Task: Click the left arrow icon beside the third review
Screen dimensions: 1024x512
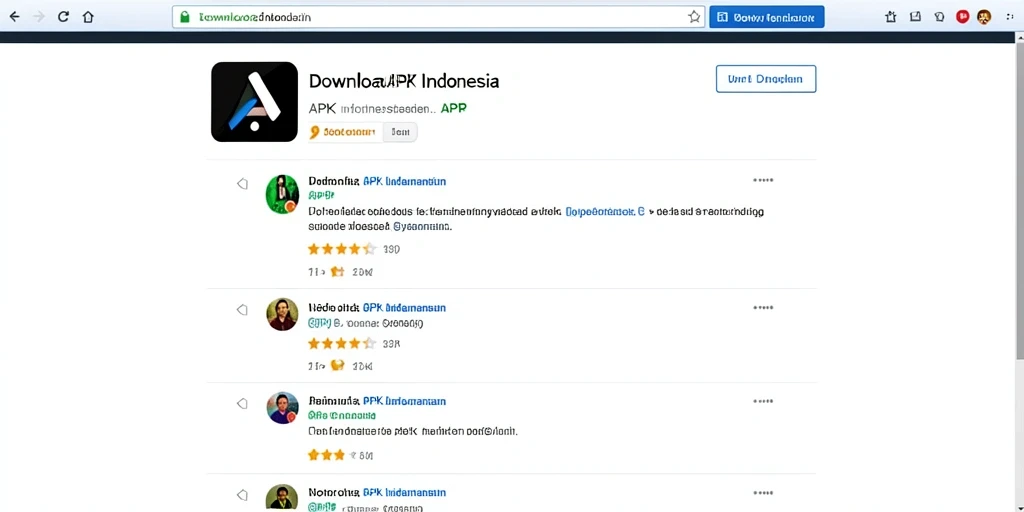Action: click(x=242, y=403)
